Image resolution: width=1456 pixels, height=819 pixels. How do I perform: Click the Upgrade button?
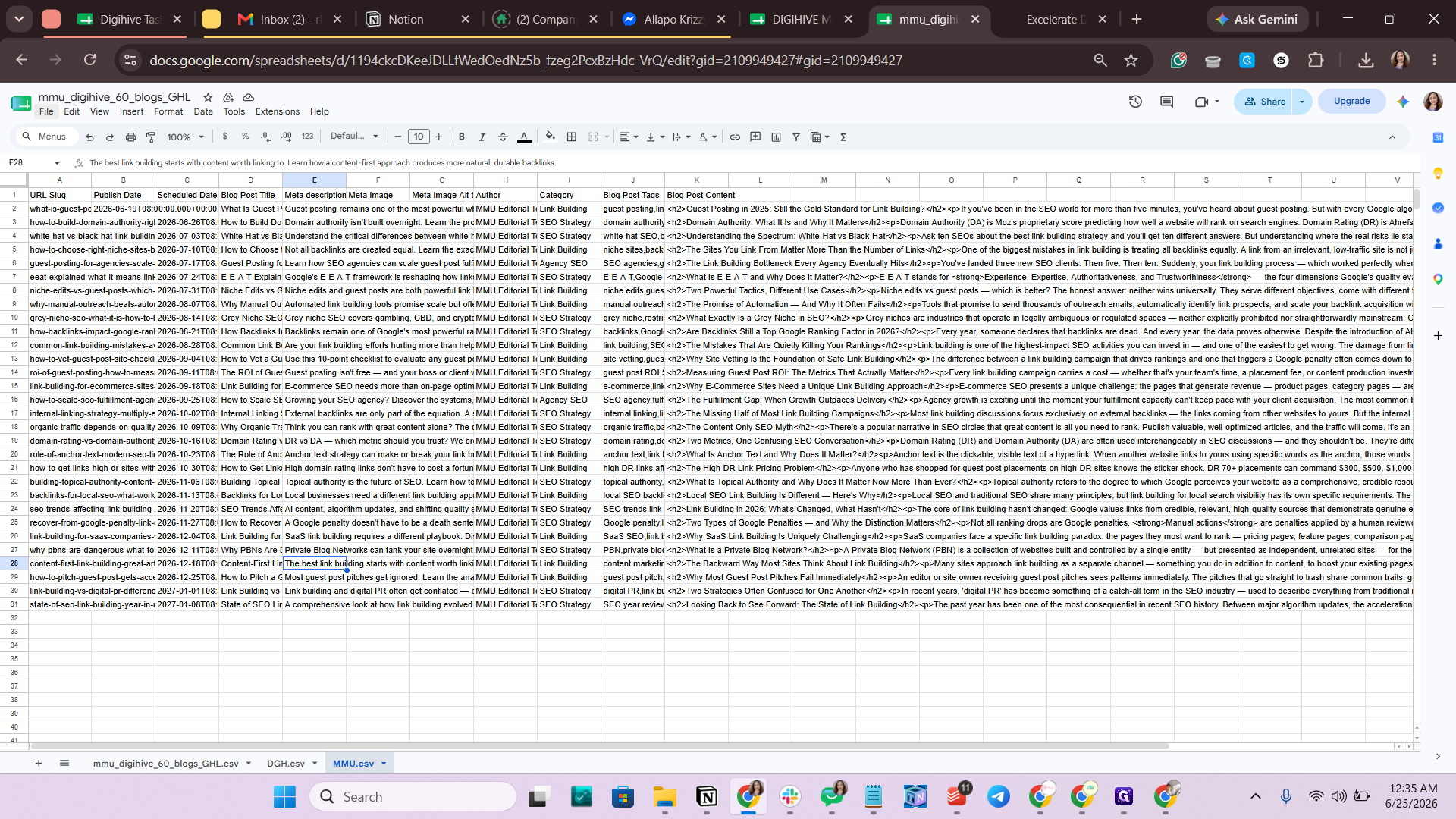point(1351,101)
